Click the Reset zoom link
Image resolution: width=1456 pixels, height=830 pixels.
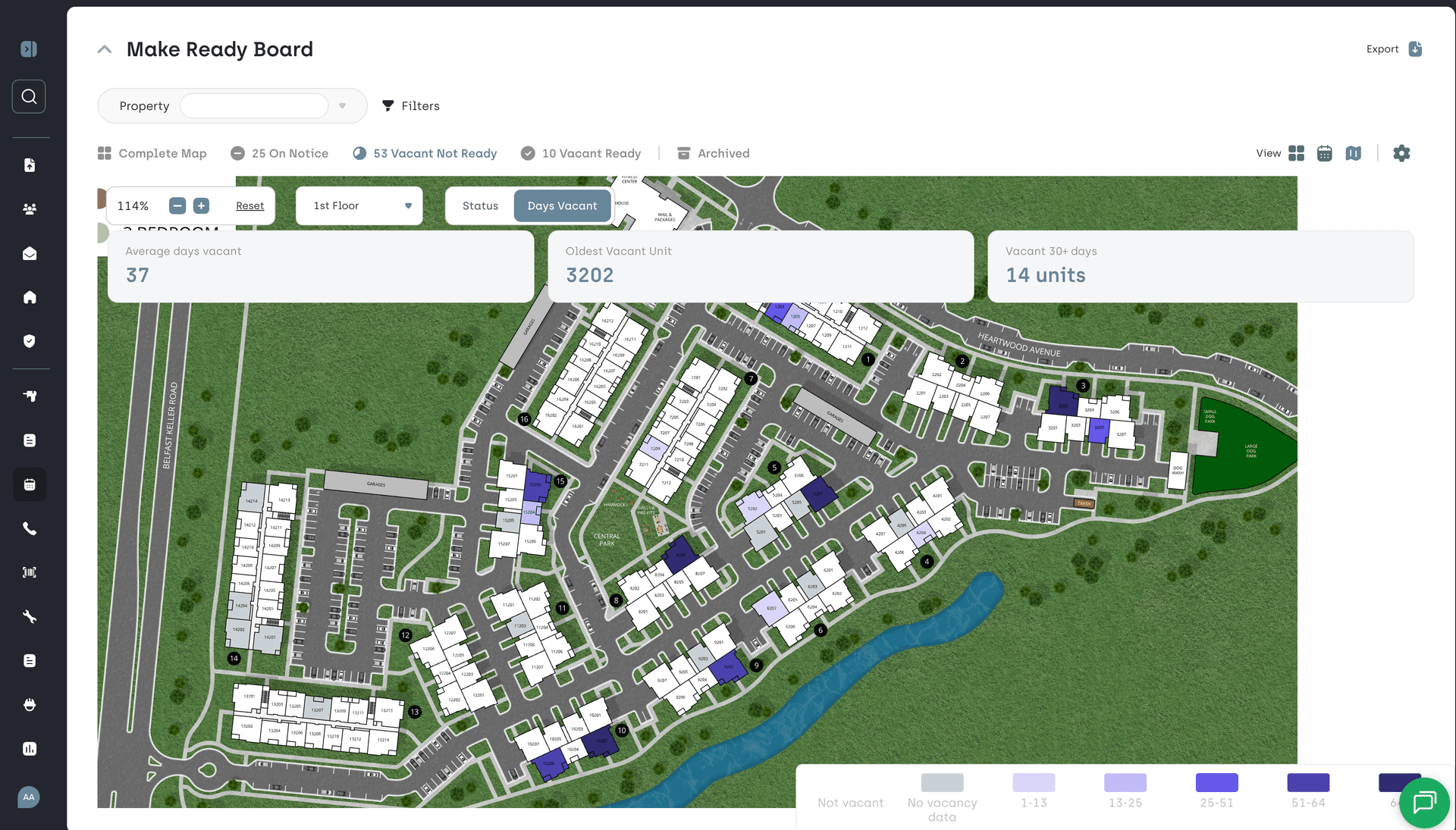click(249, 205)
